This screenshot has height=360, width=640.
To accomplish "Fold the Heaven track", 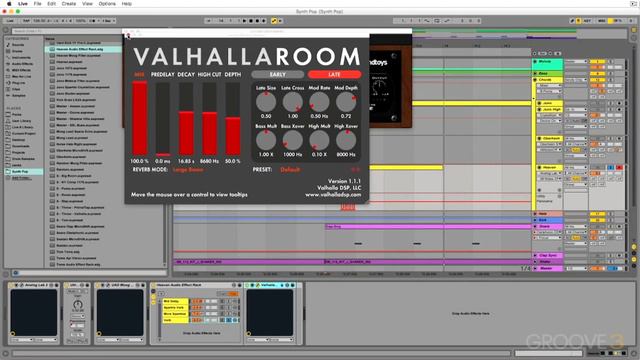I will pyautogui.click(x=539, y=167).
